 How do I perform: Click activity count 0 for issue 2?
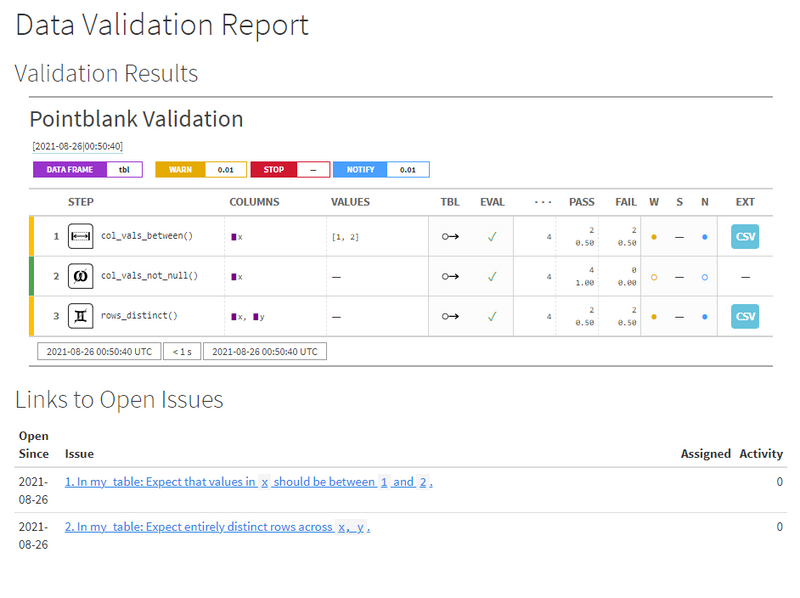pyautogui.click(x=779, y=527)
